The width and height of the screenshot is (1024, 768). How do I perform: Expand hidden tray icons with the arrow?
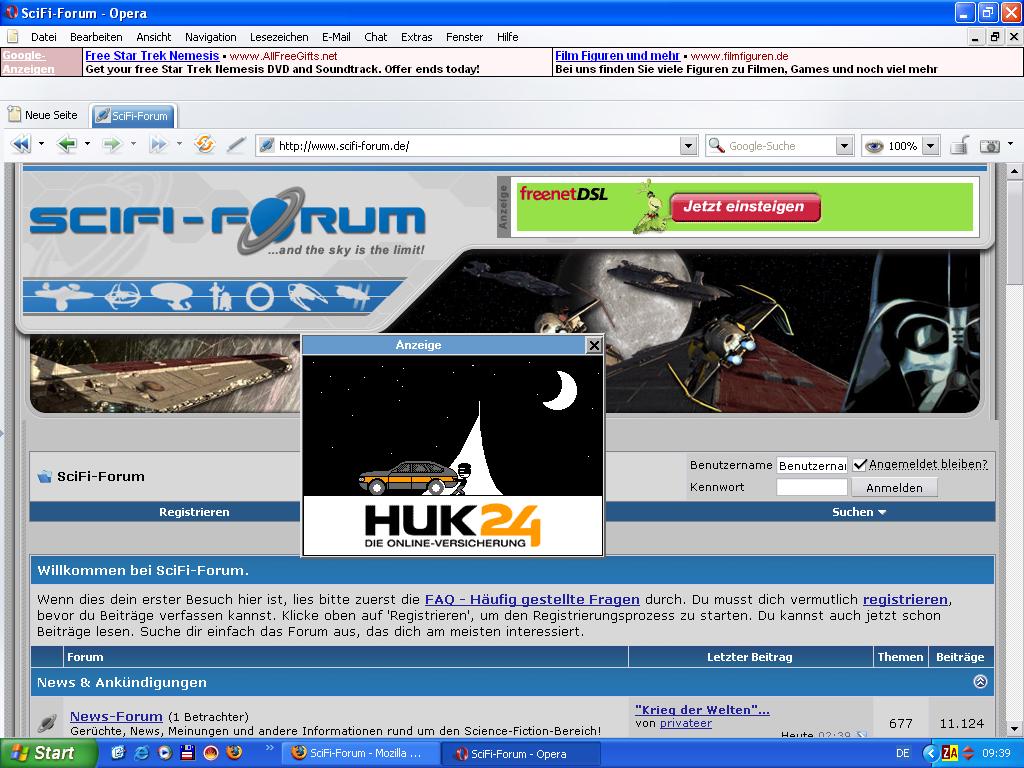(x=929, y=754)
